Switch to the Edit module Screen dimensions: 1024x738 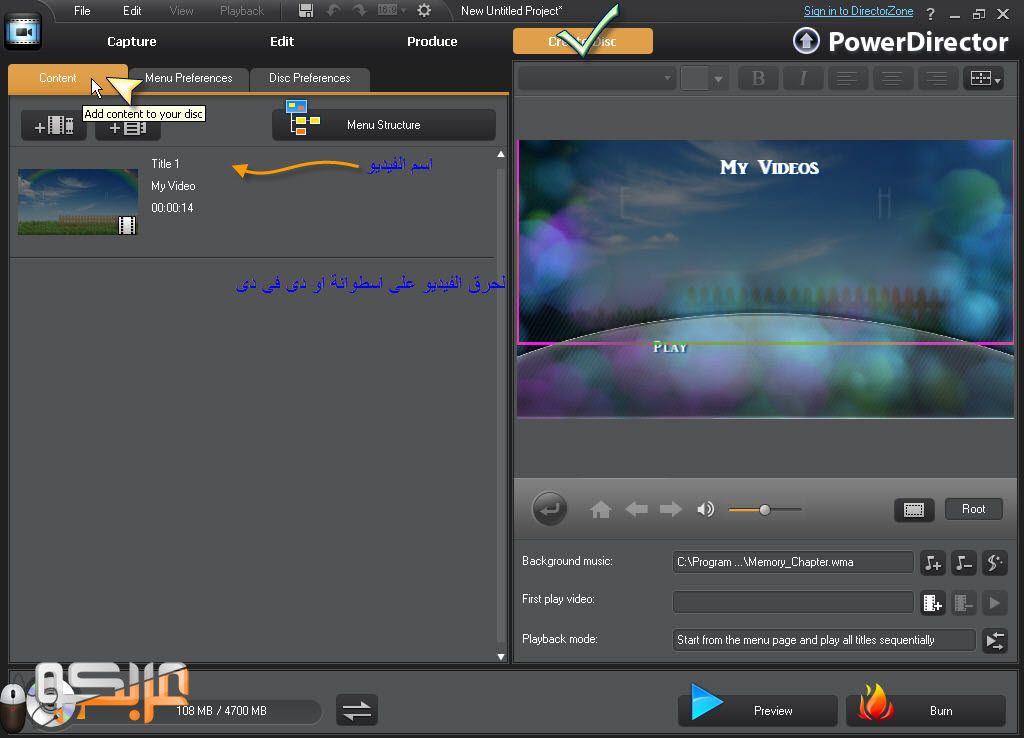tap(282, 41)
